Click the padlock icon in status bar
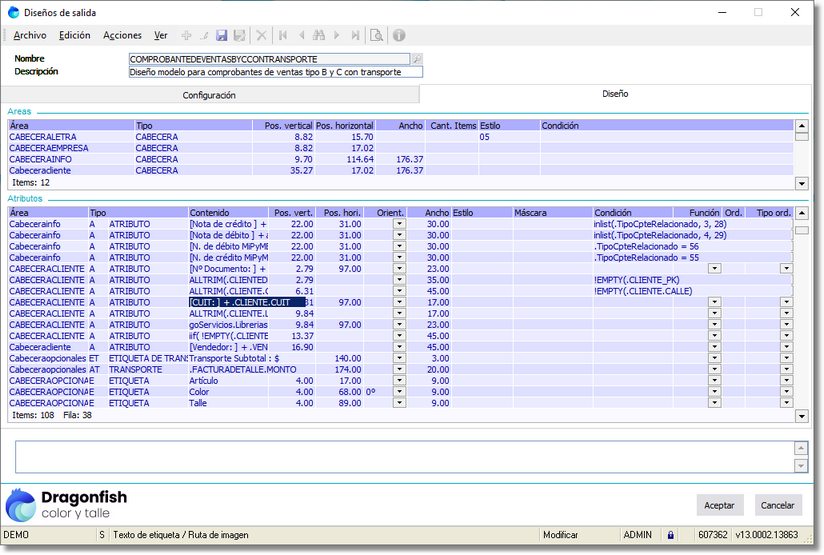Viewport: 824px width, 555px height. point(671,535)
